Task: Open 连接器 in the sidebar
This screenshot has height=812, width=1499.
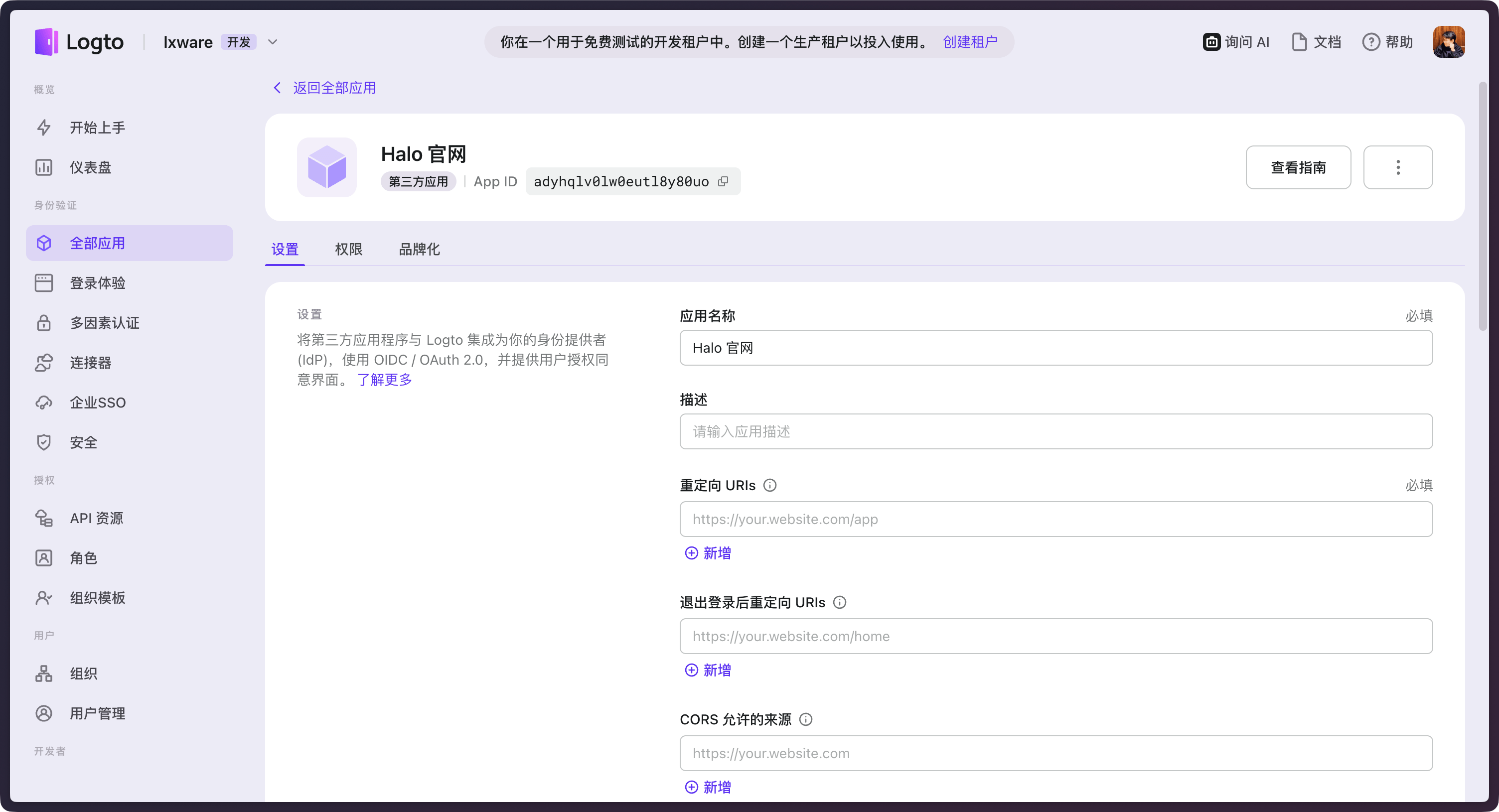Action: coord(90,363)
